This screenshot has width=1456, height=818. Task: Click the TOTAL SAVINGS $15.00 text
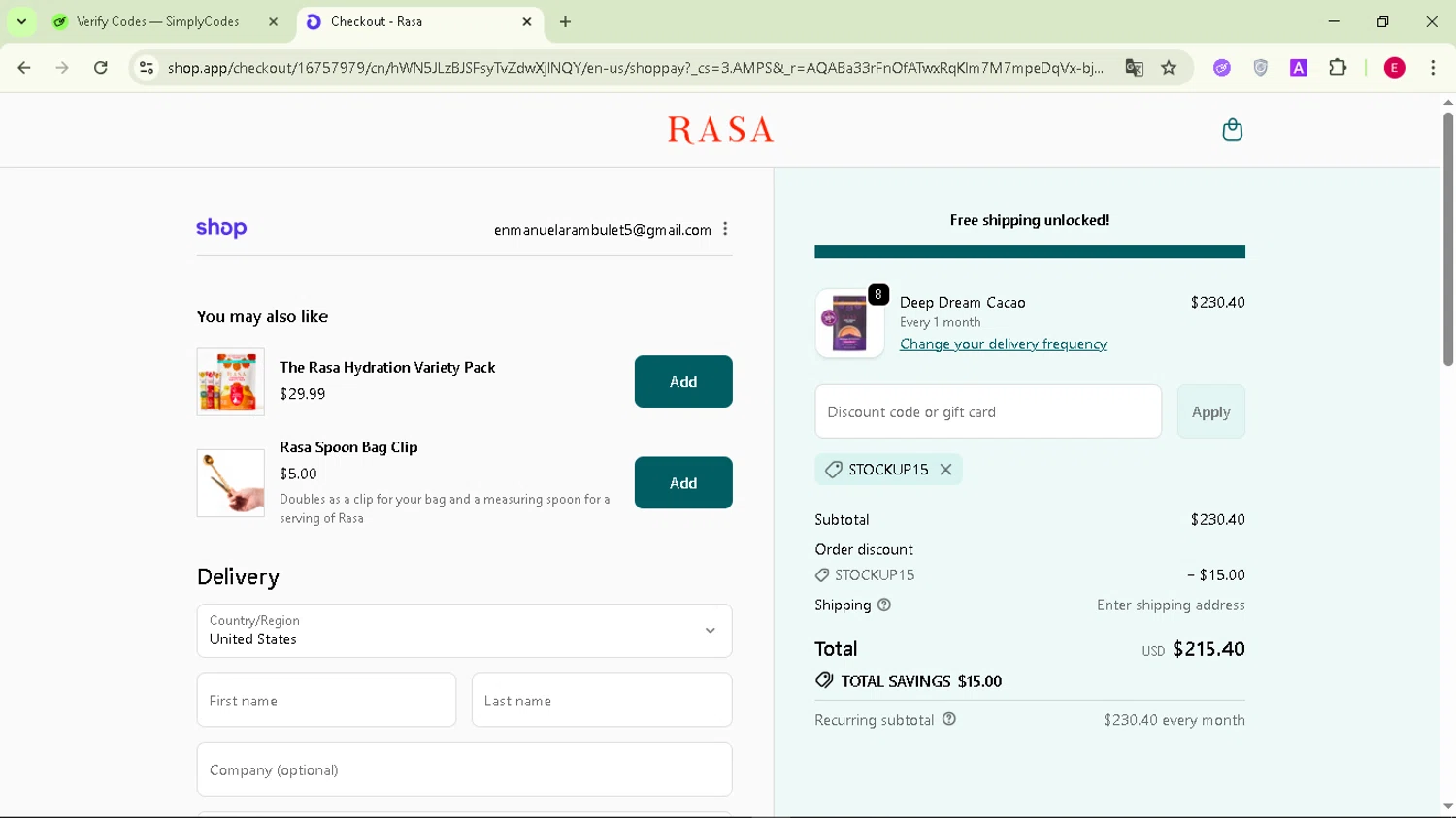point(921,681)
